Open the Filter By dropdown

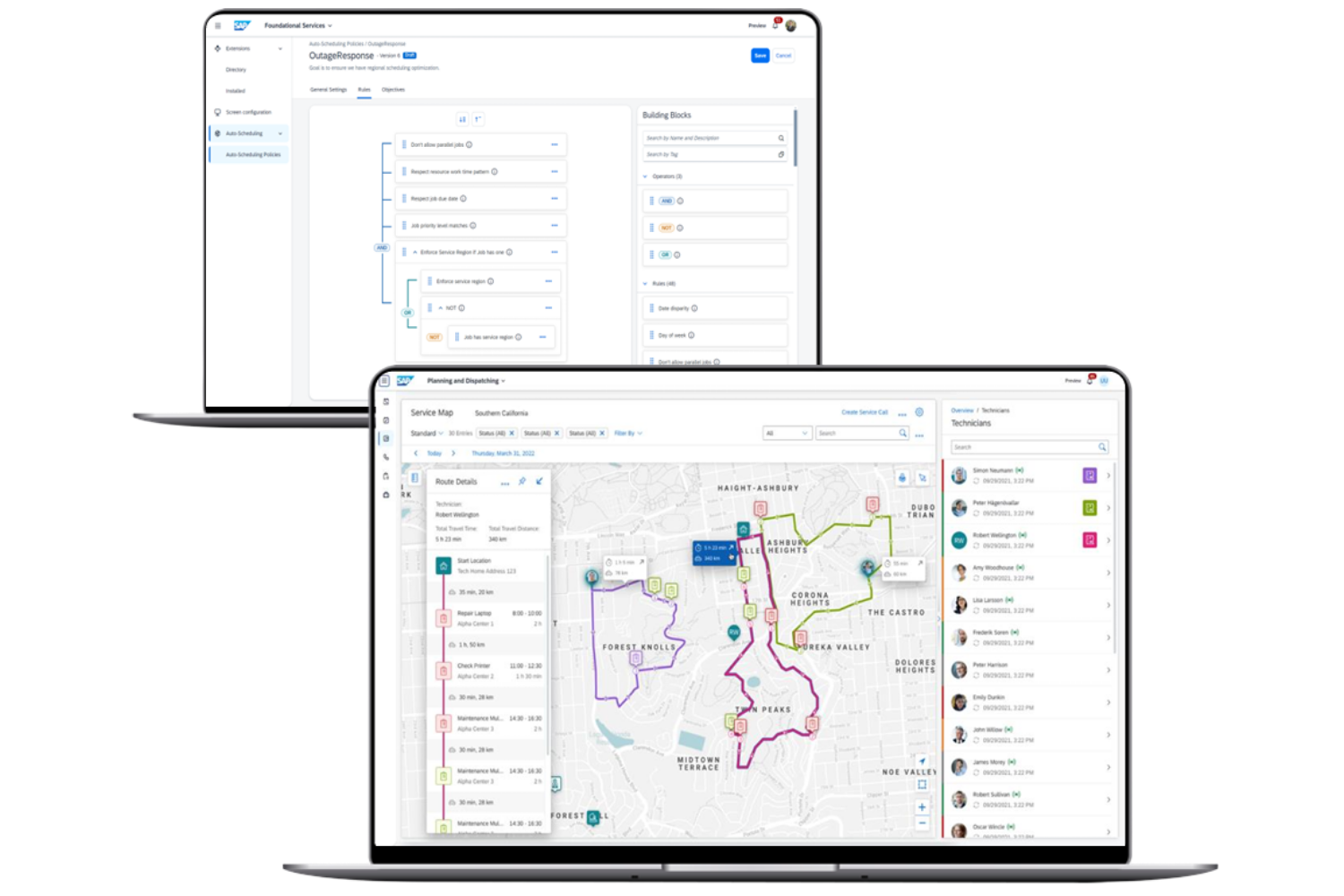(x=628, y=433)
